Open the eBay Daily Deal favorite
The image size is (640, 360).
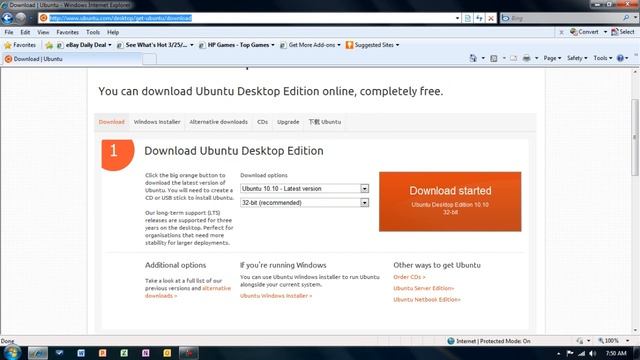click(x=84, y=45)
